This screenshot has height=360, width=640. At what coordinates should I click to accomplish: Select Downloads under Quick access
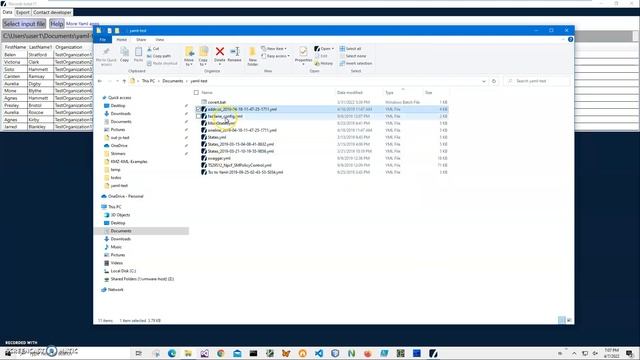(120, 113)
